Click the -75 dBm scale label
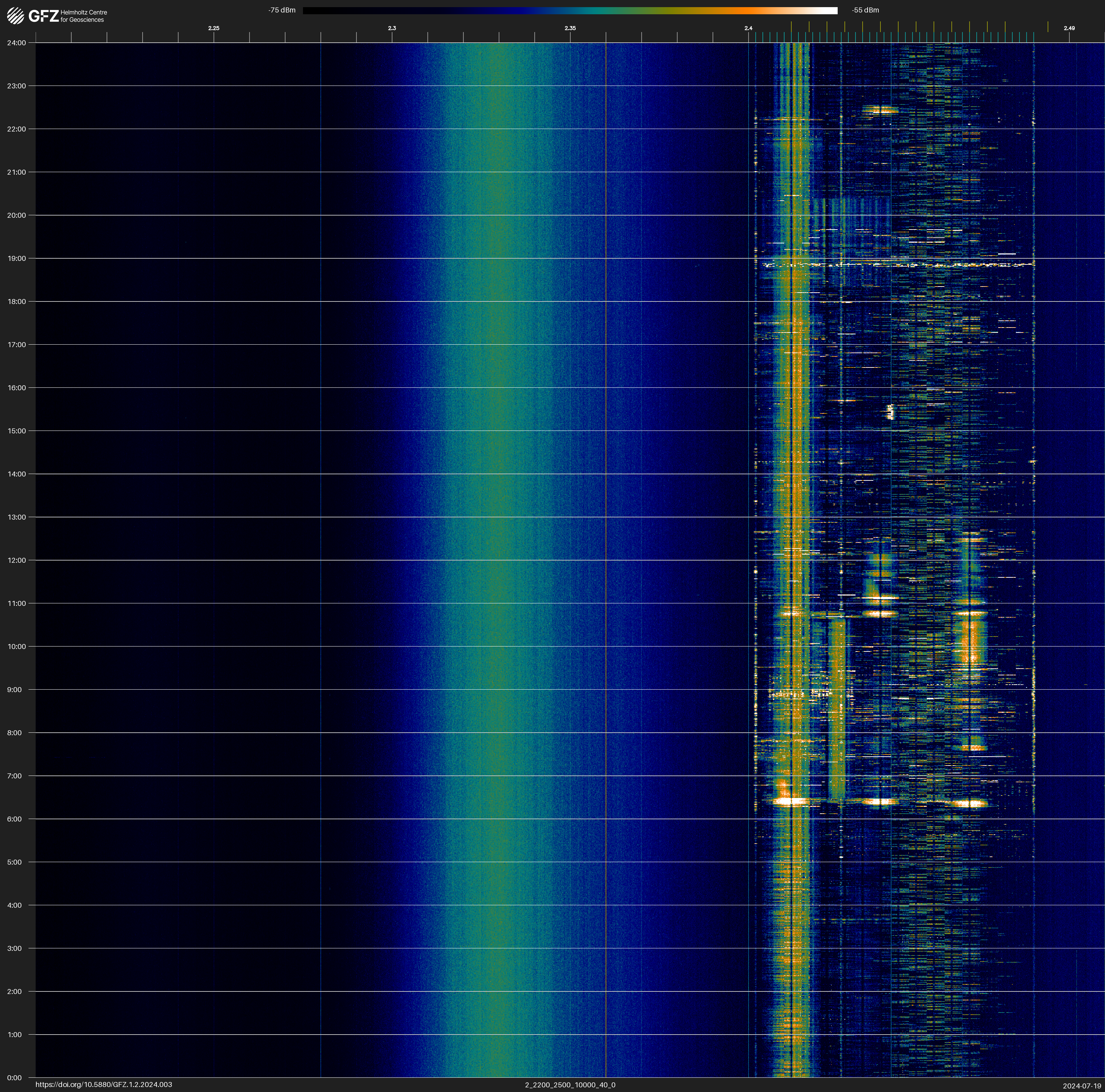1105x1092 pixels. pos(282,10)
